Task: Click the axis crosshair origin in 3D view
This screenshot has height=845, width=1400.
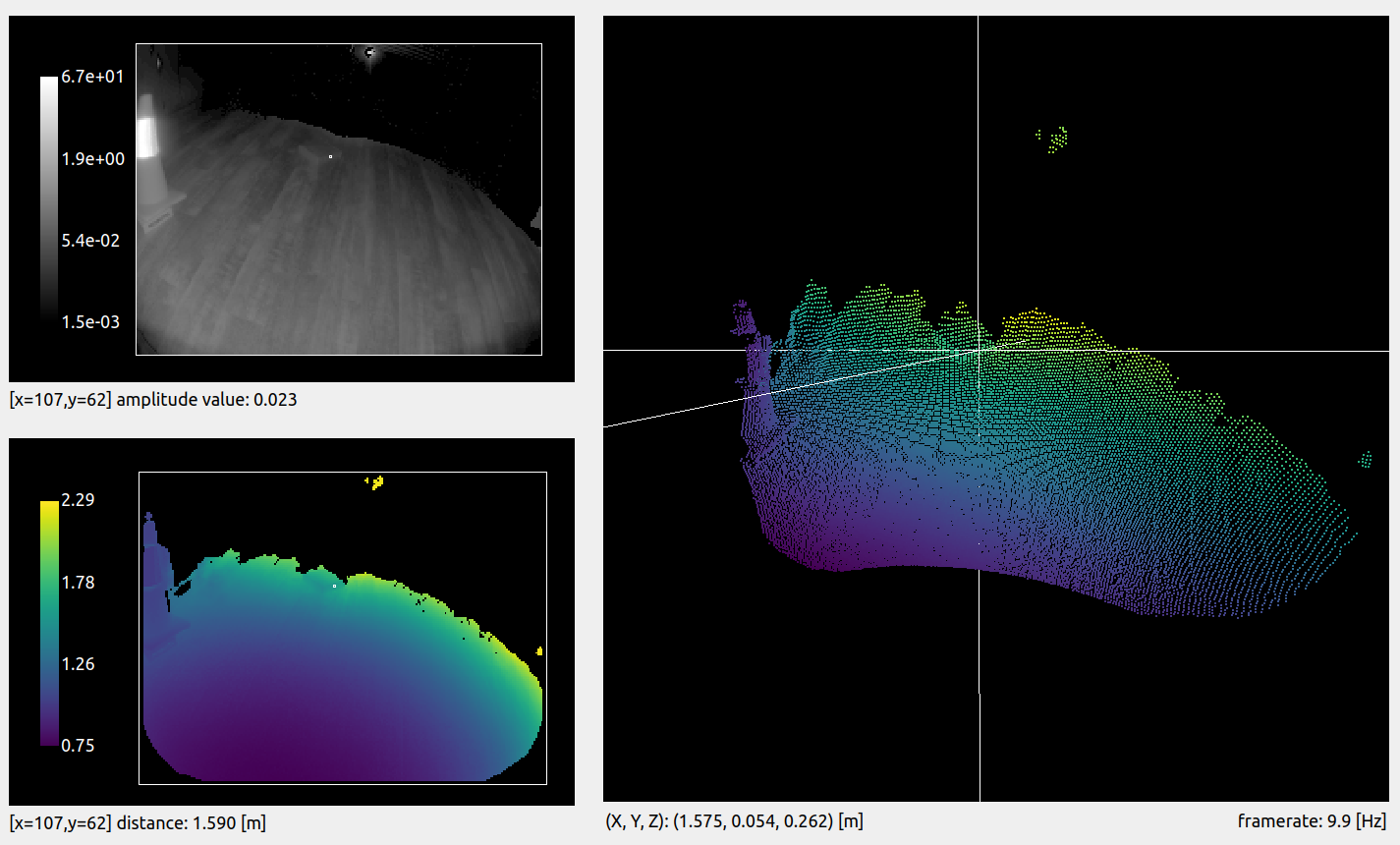Action: tap(979, 350)
